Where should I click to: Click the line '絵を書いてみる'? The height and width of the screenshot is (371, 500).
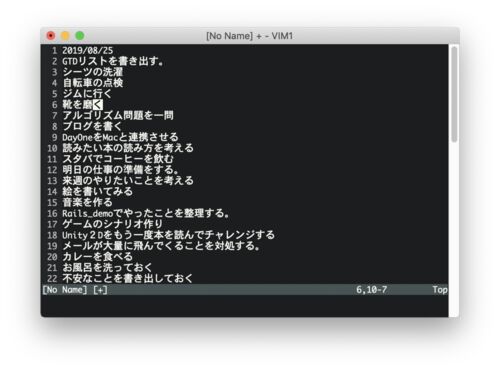coord(97,191)
